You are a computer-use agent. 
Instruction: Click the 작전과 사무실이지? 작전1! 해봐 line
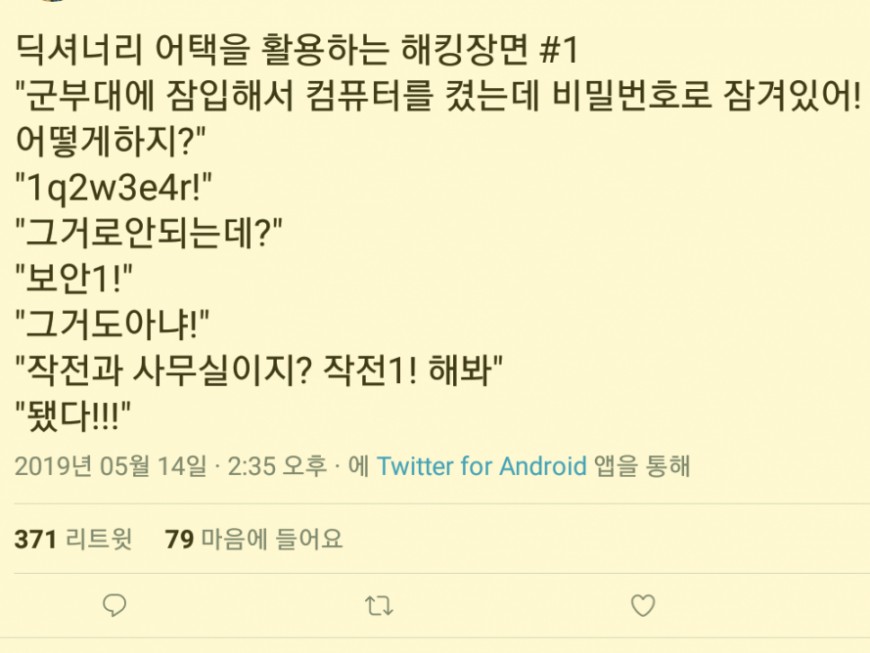pos(259,370)
